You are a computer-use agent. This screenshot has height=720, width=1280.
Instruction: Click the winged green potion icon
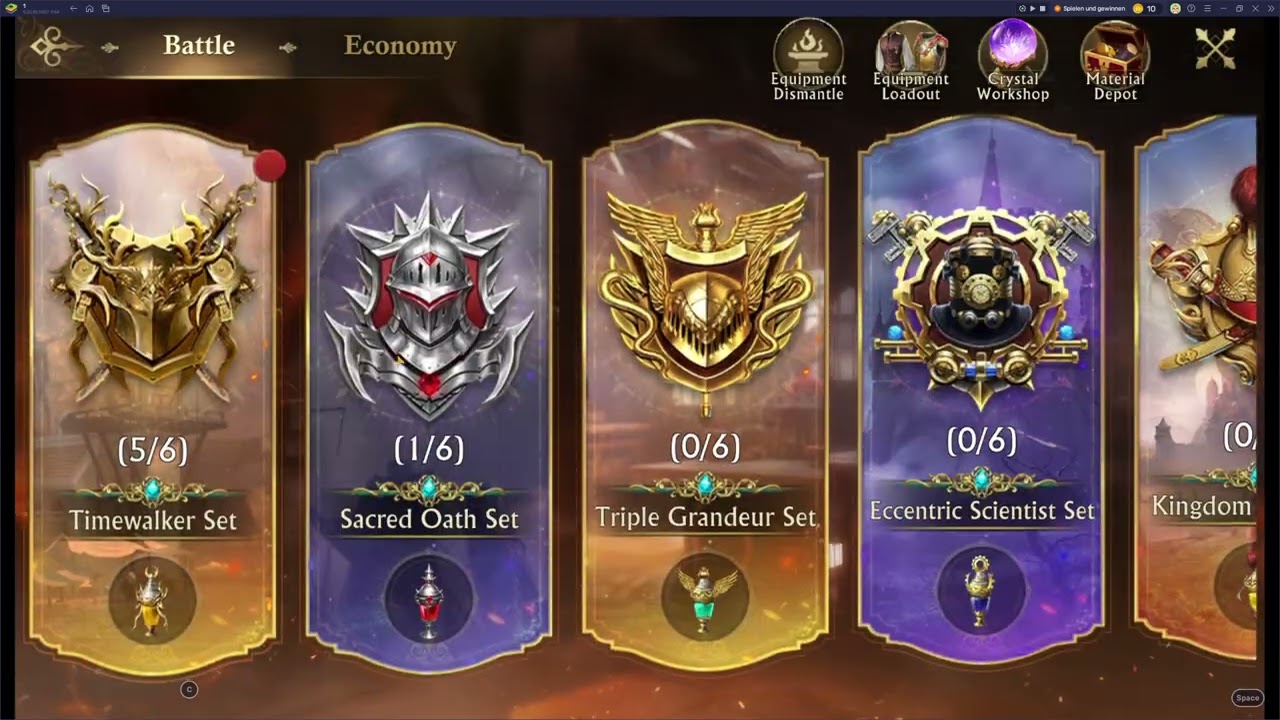point(705,598)
